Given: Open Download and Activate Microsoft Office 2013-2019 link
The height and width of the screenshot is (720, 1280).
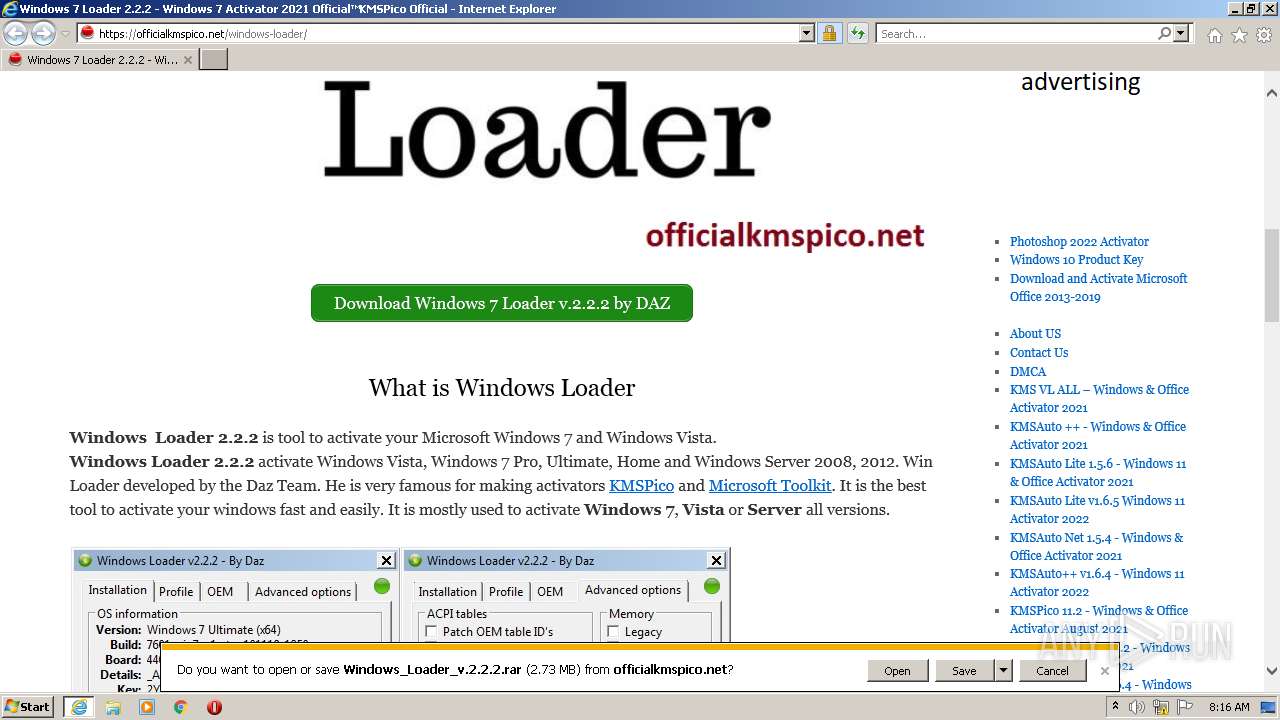Looking at the screenshot, I should [x=1098, y=287].
